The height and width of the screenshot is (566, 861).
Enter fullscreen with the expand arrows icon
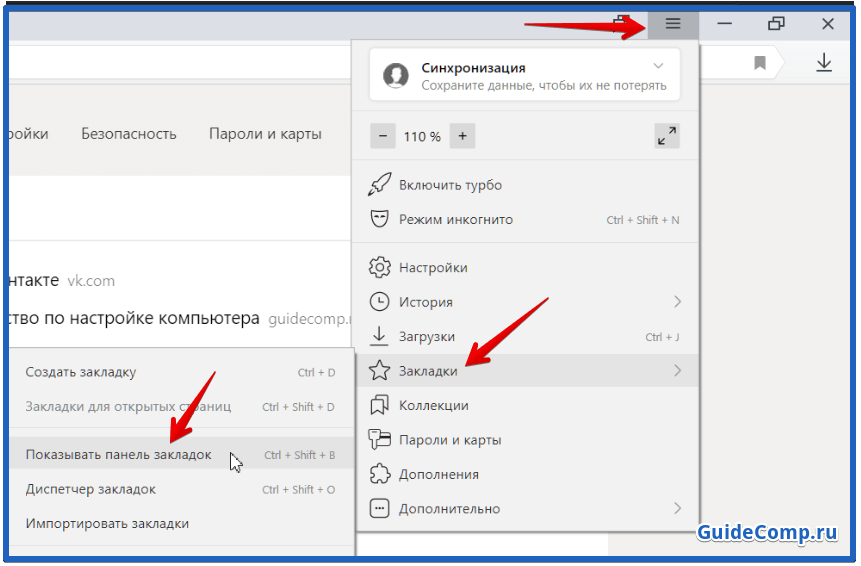667,136
